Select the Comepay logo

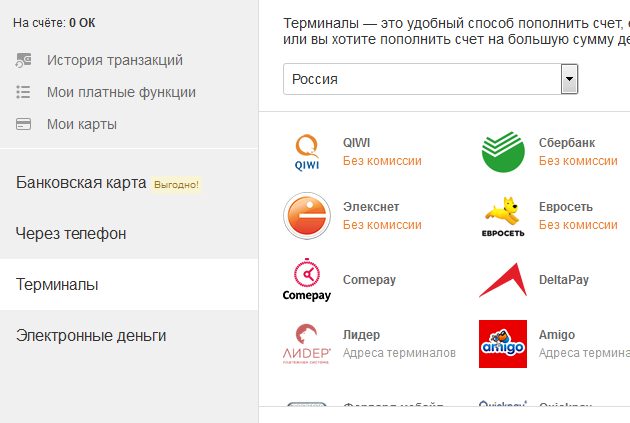click(307, 280)
